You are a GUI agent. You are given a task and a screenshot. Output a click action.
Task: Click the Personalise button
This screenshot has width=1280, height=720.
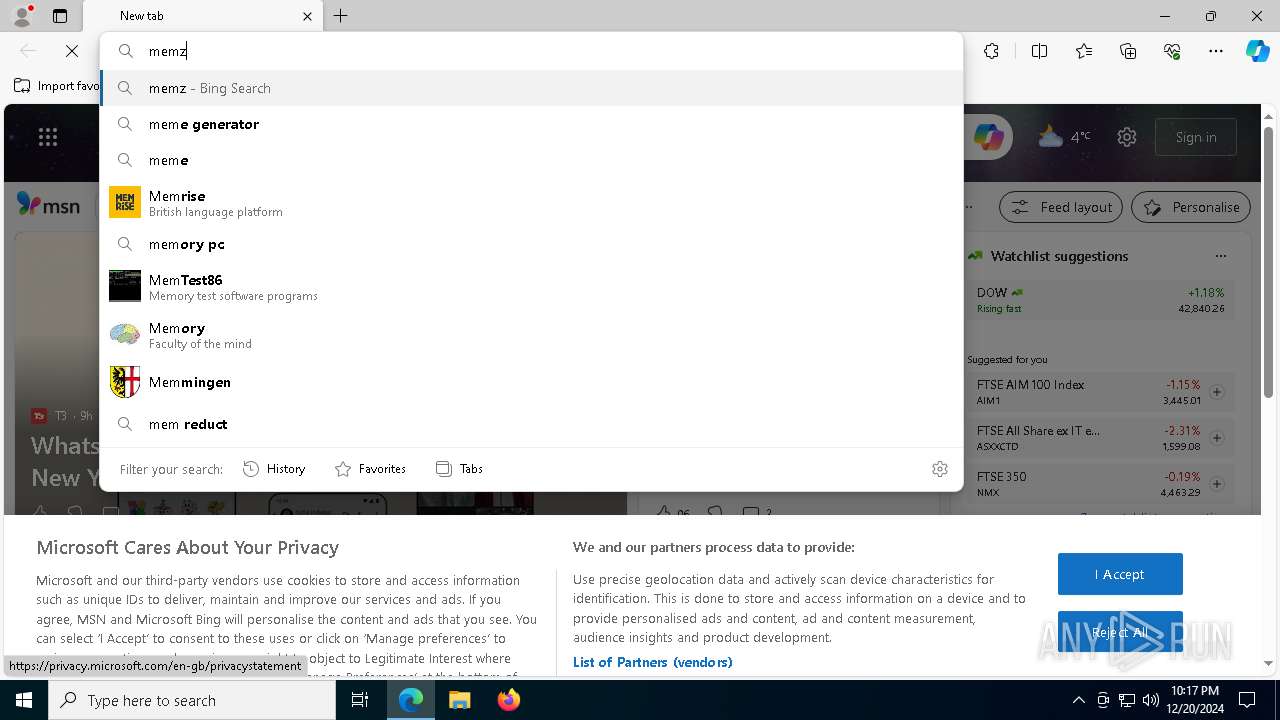1190,207
